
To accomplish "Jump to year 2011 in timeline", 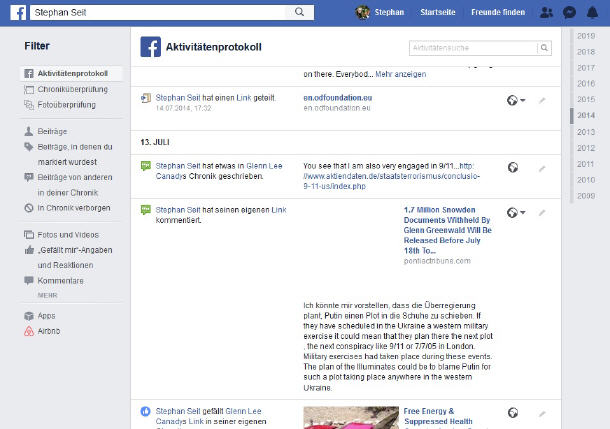I will pos(587,163).
